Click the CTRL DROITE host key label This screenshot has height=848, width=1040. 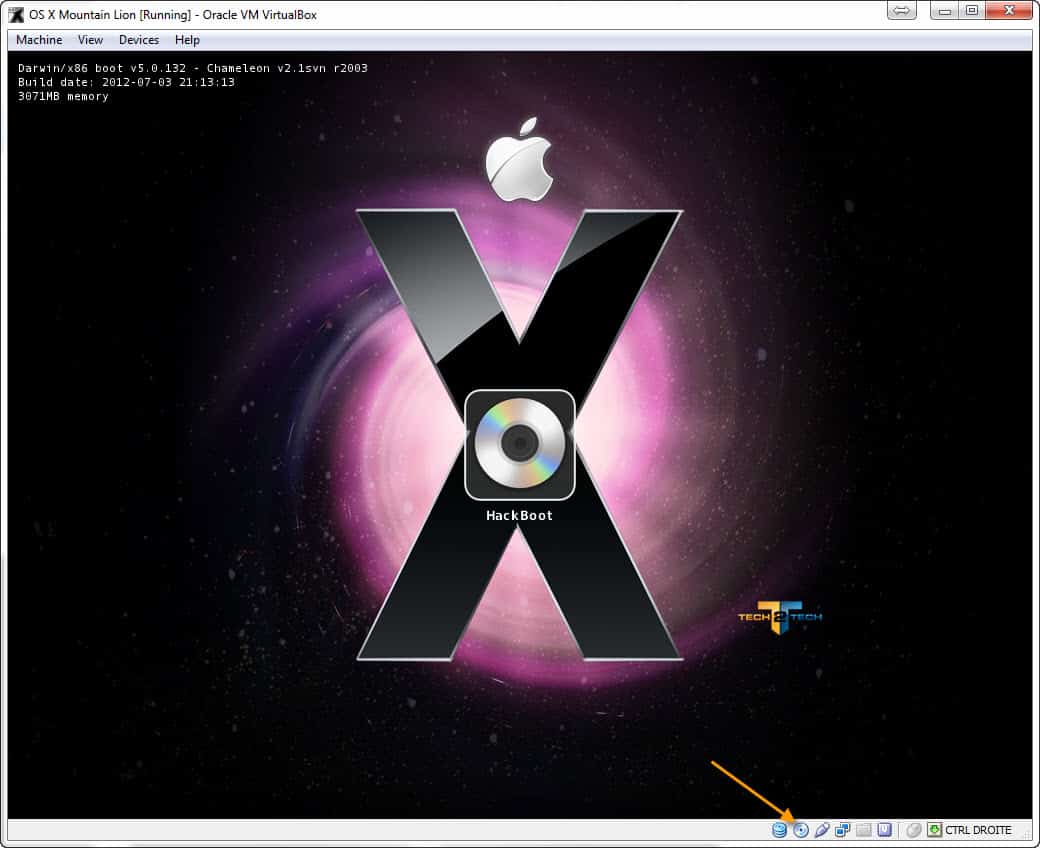point(978,830)
